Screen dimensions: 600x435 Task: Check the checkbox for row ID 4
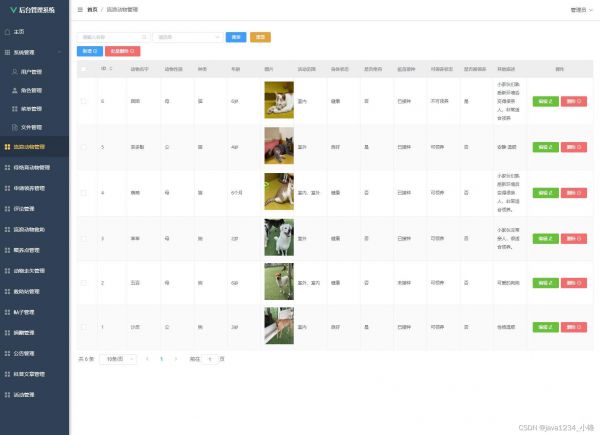[83, 193]
